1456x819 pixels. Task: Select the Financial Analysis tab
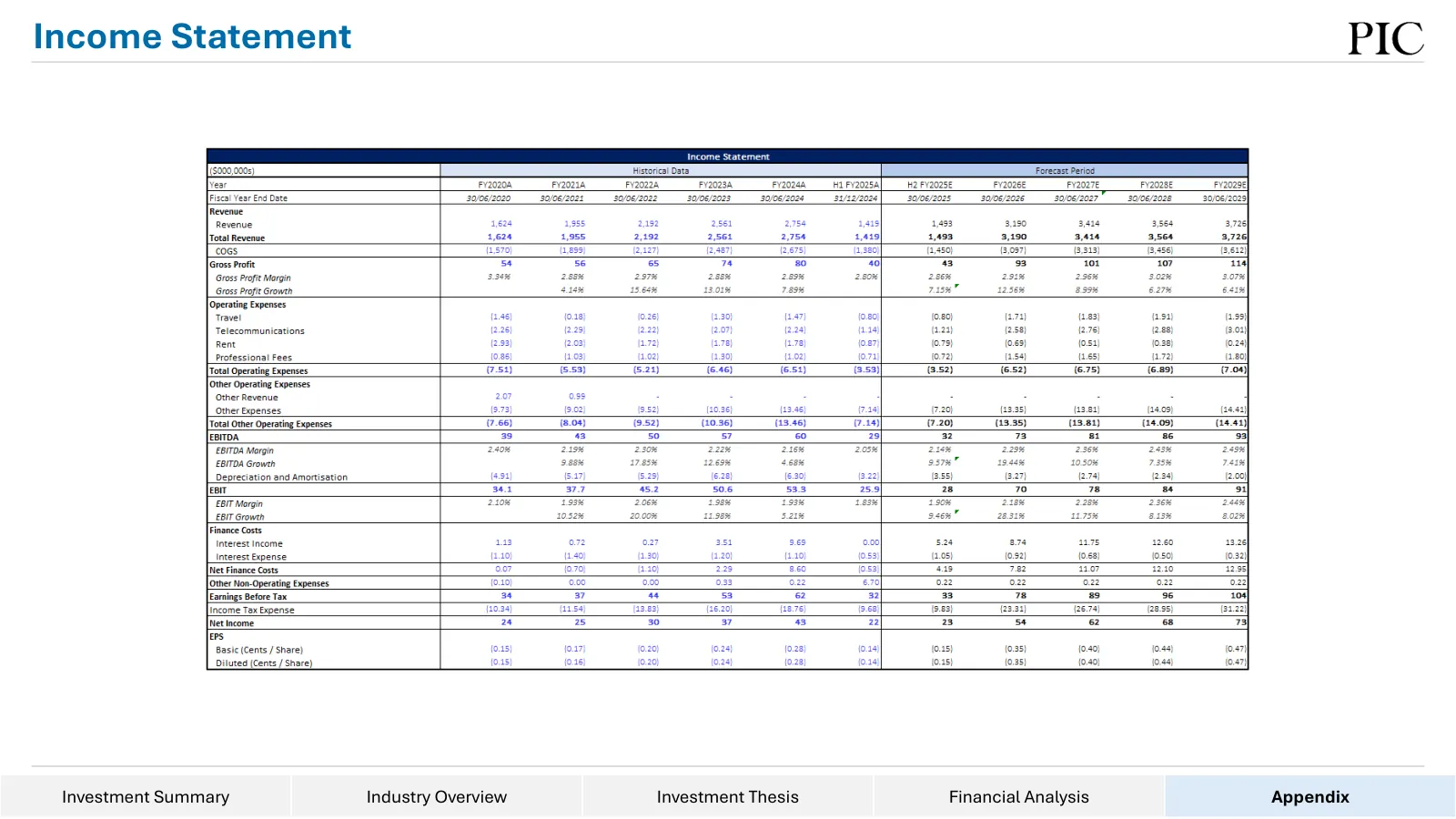[1019, 796]
